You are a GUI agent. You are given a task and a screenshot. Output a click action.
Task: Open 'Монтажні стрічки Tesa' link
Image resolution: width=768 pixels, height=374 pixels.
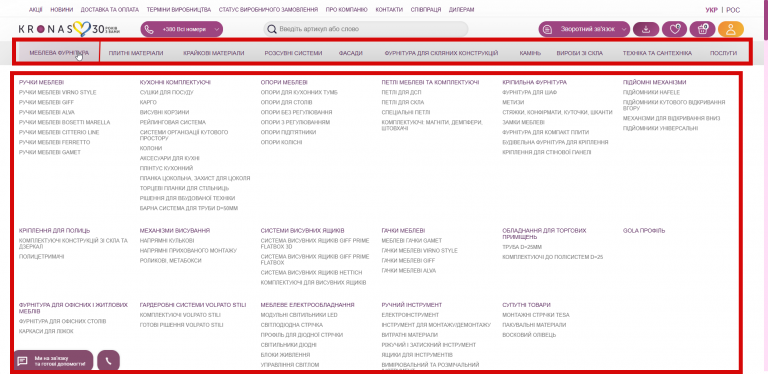click(x=536, y=315)
